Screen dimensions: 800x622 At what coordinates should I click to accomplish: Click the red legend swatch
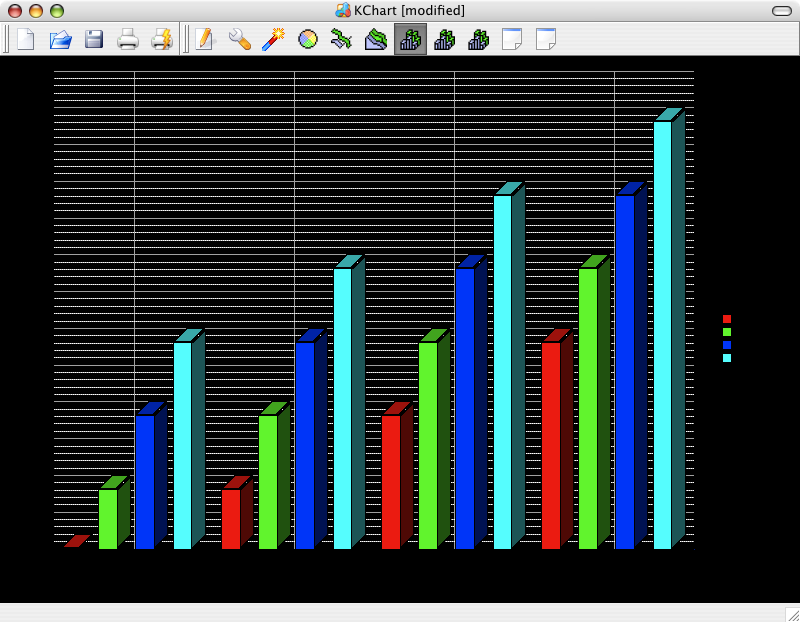727,319
